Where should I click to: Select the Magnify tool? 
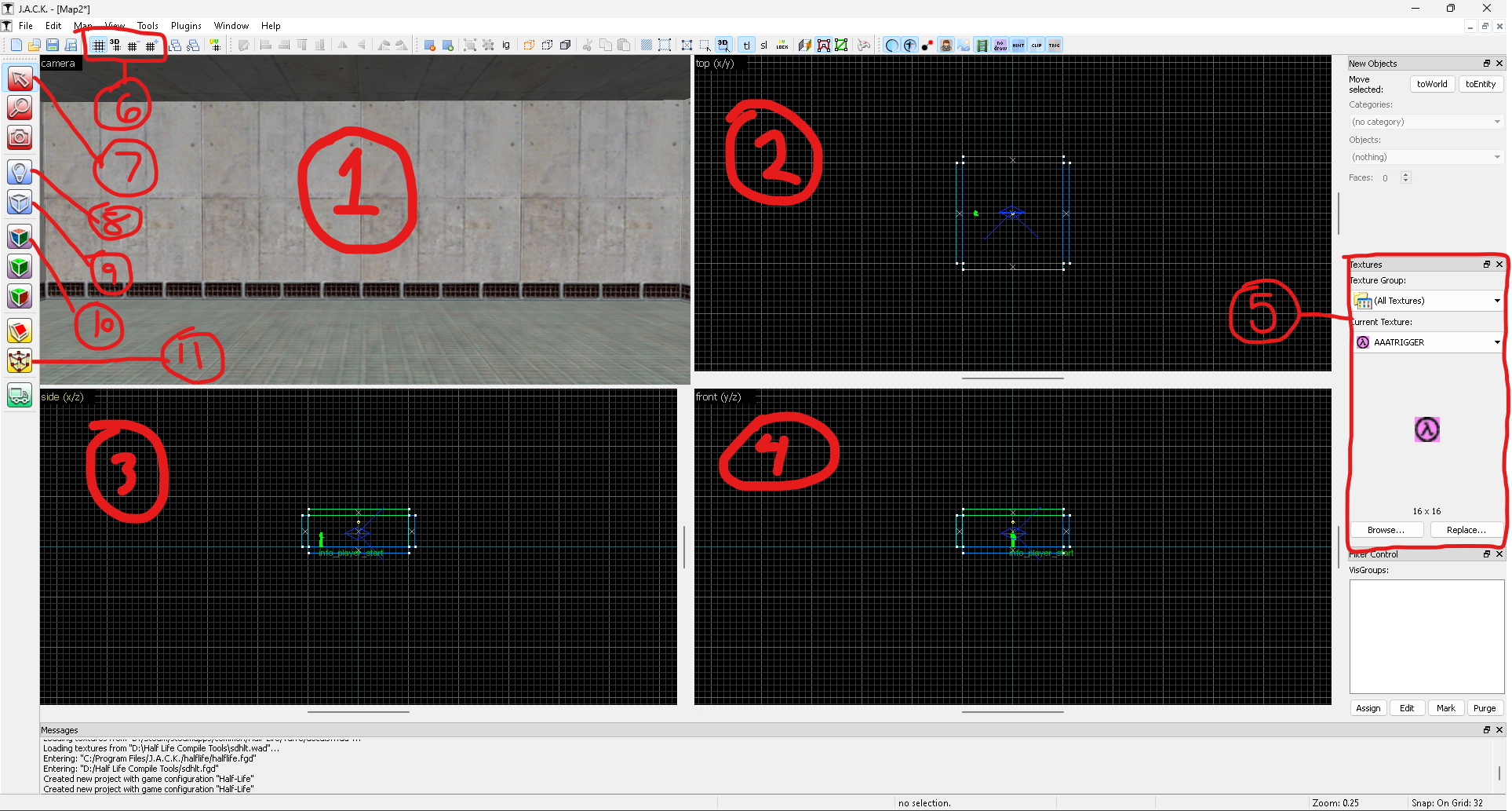click(20, 108)
